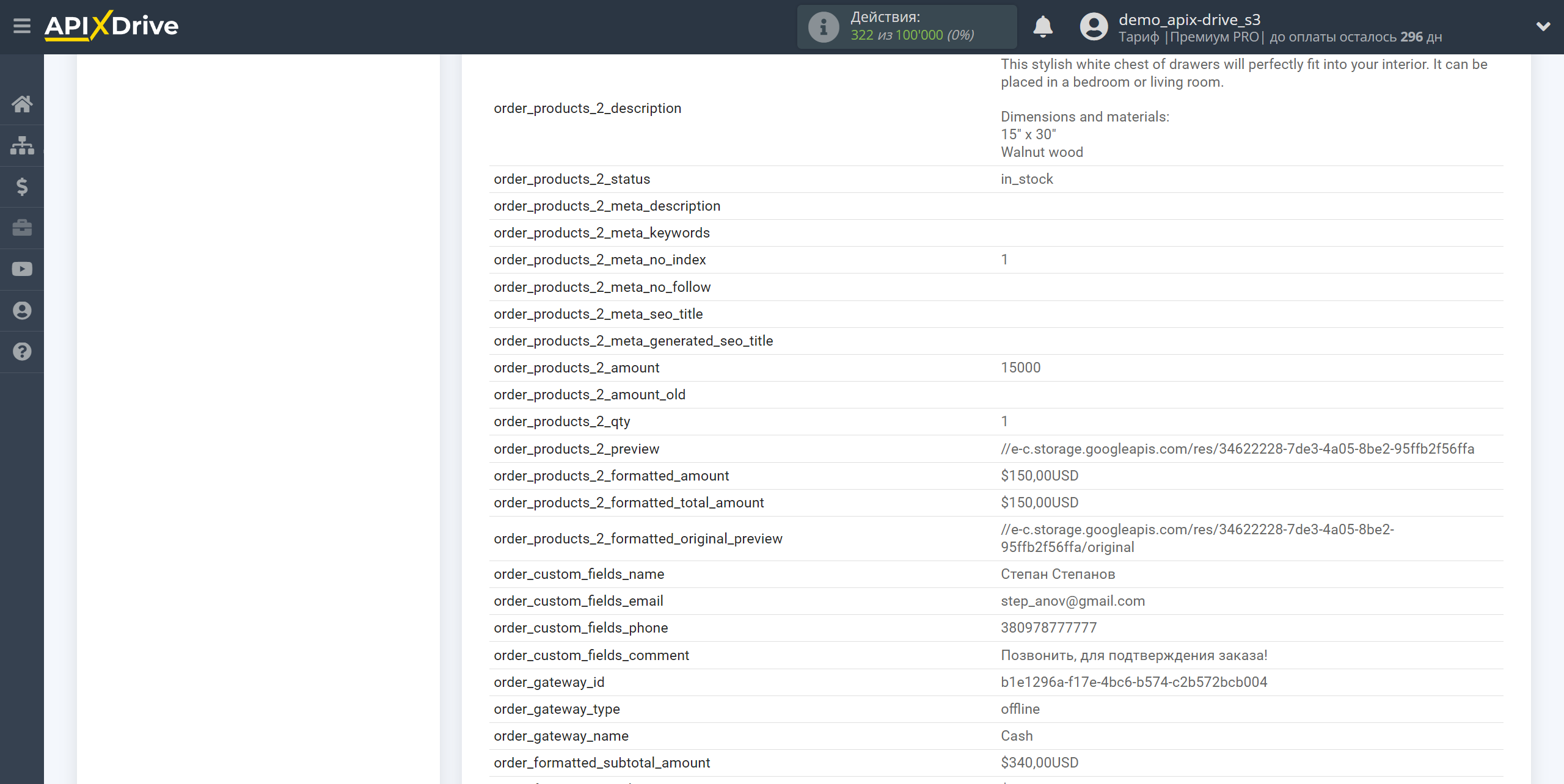This screenshot has height=784, width=1564.
Task: Click the order_custom_fields_email label
Action: point(579,601)
